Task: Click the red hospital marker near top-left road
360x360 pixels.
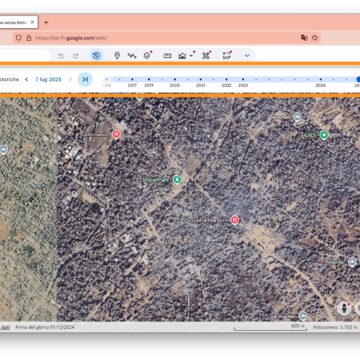Action: point(116,134)
